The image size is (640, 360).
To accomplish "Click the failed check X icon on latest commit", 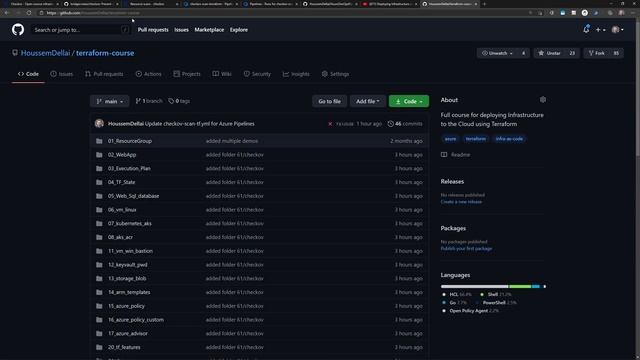I will coord(330,124).
